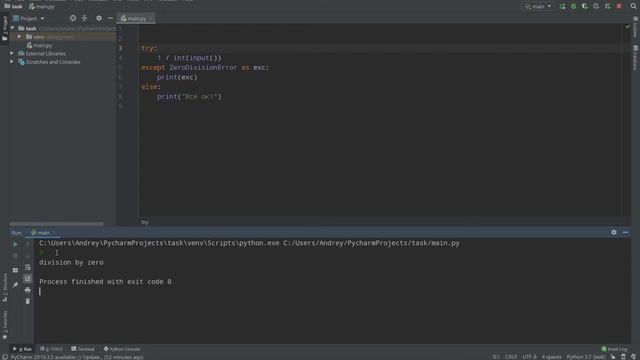Screen dimensions: 640x360
Task: Select Scratches and Consoles item
Action: [x=49, y=62]
